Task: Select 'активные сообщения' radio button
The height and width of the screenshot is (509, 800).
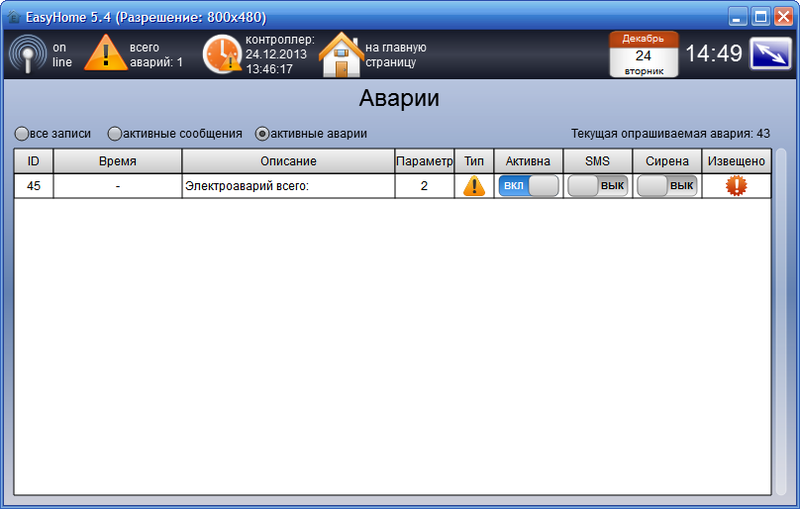Action: point(115,133)
